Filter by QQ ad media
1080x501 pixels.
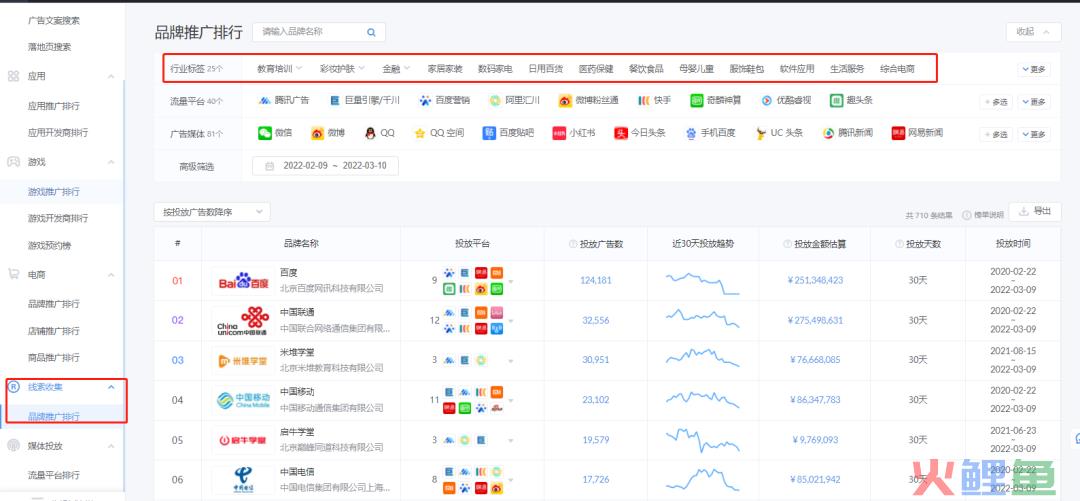pyautogui.click(x=380, y=133)
